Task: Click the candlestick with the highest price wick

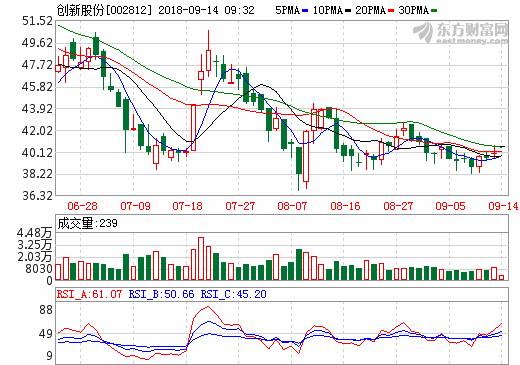Action: coord(208,53)
